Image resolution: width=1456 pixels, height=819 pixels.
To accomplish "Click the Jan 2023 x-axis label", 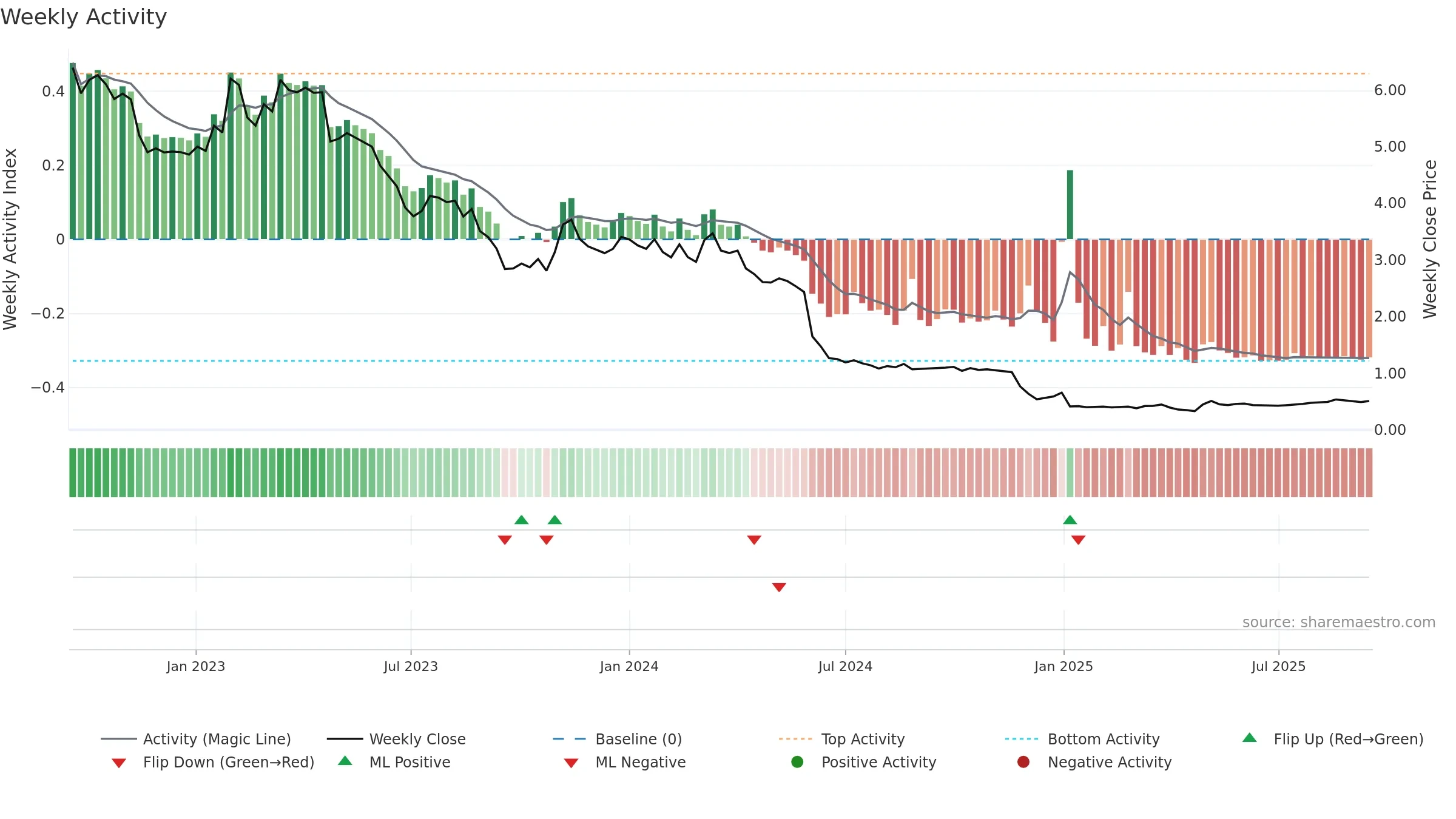I will point(196,666).
